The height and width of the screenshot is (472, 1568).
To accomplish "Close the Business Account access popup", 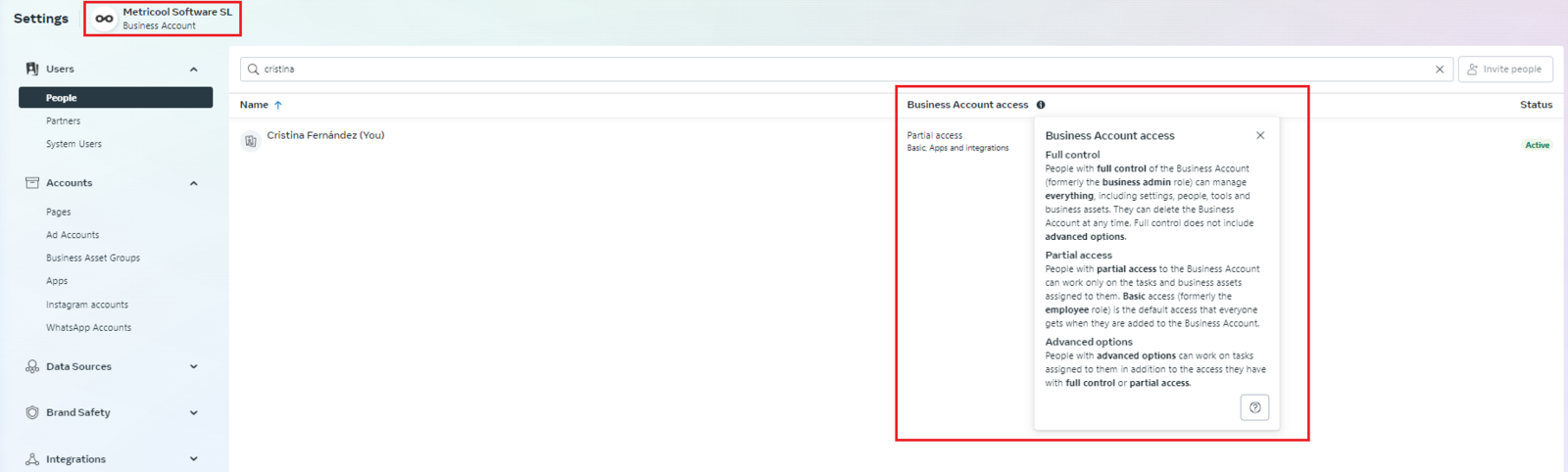I will click(1260, 136).
